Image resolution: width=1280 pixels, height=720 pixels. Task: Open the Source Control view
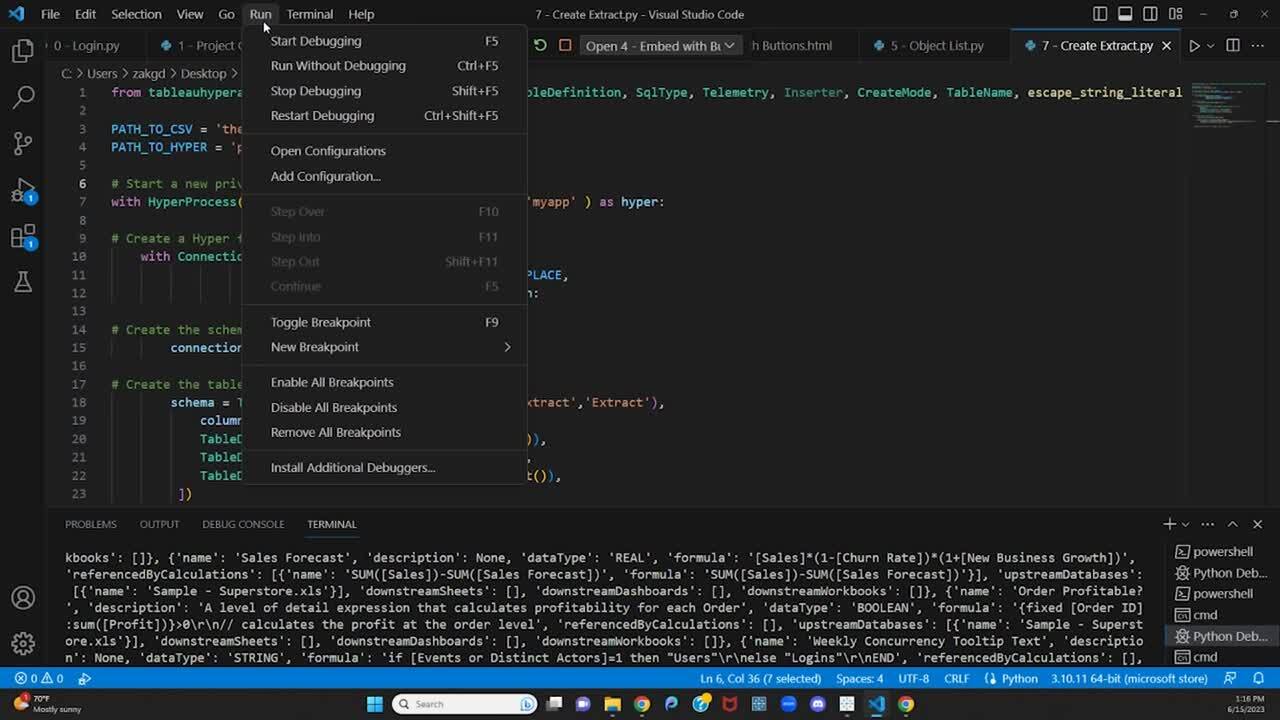tap(23, 143)
